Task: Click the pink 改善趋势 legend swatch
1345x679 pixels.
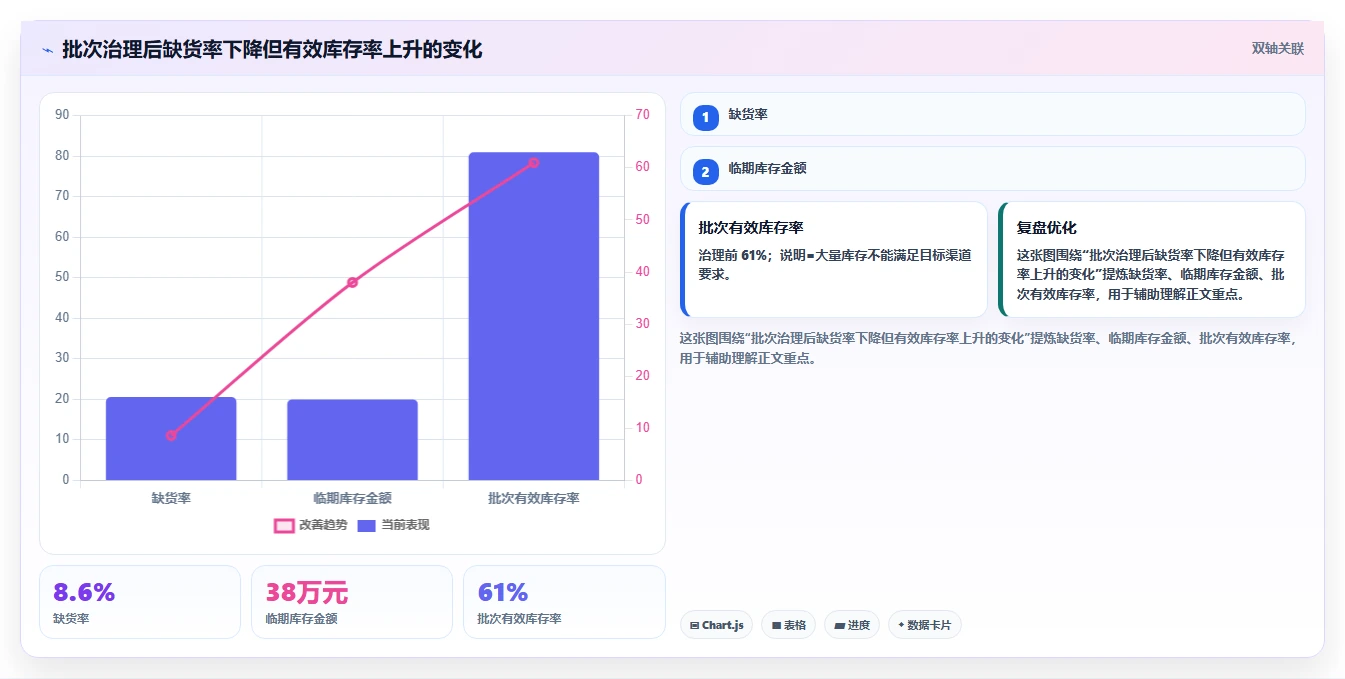Action: tap(284, 525)
